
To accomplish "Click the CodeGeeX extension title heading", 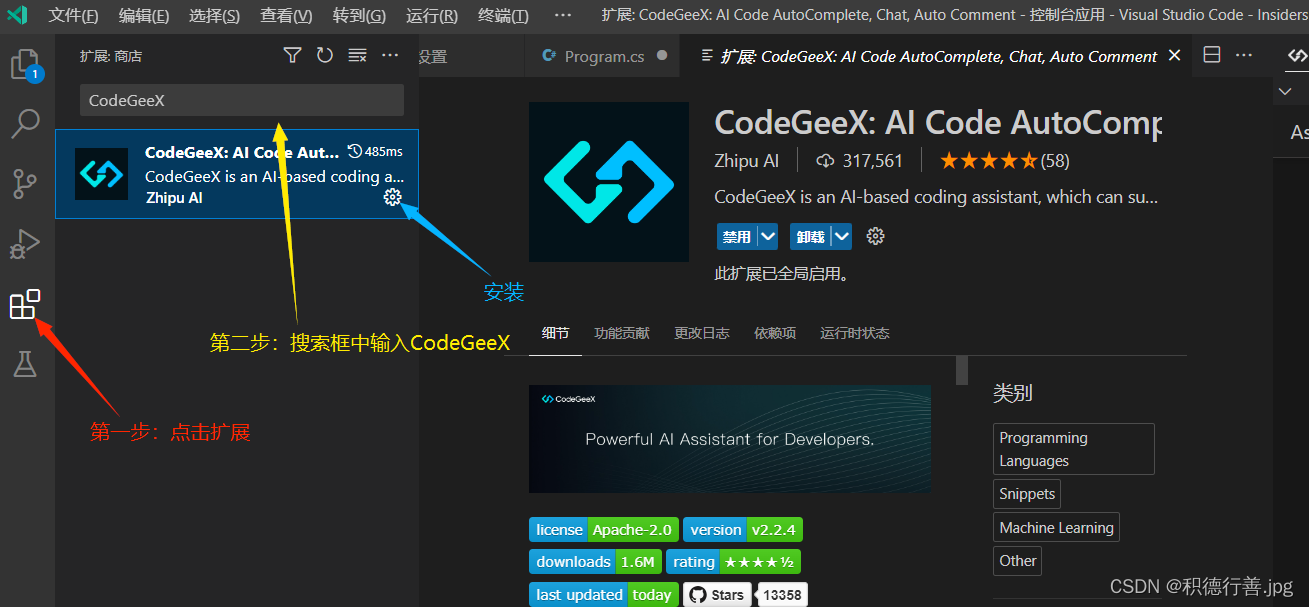I will tap(938, 122).
